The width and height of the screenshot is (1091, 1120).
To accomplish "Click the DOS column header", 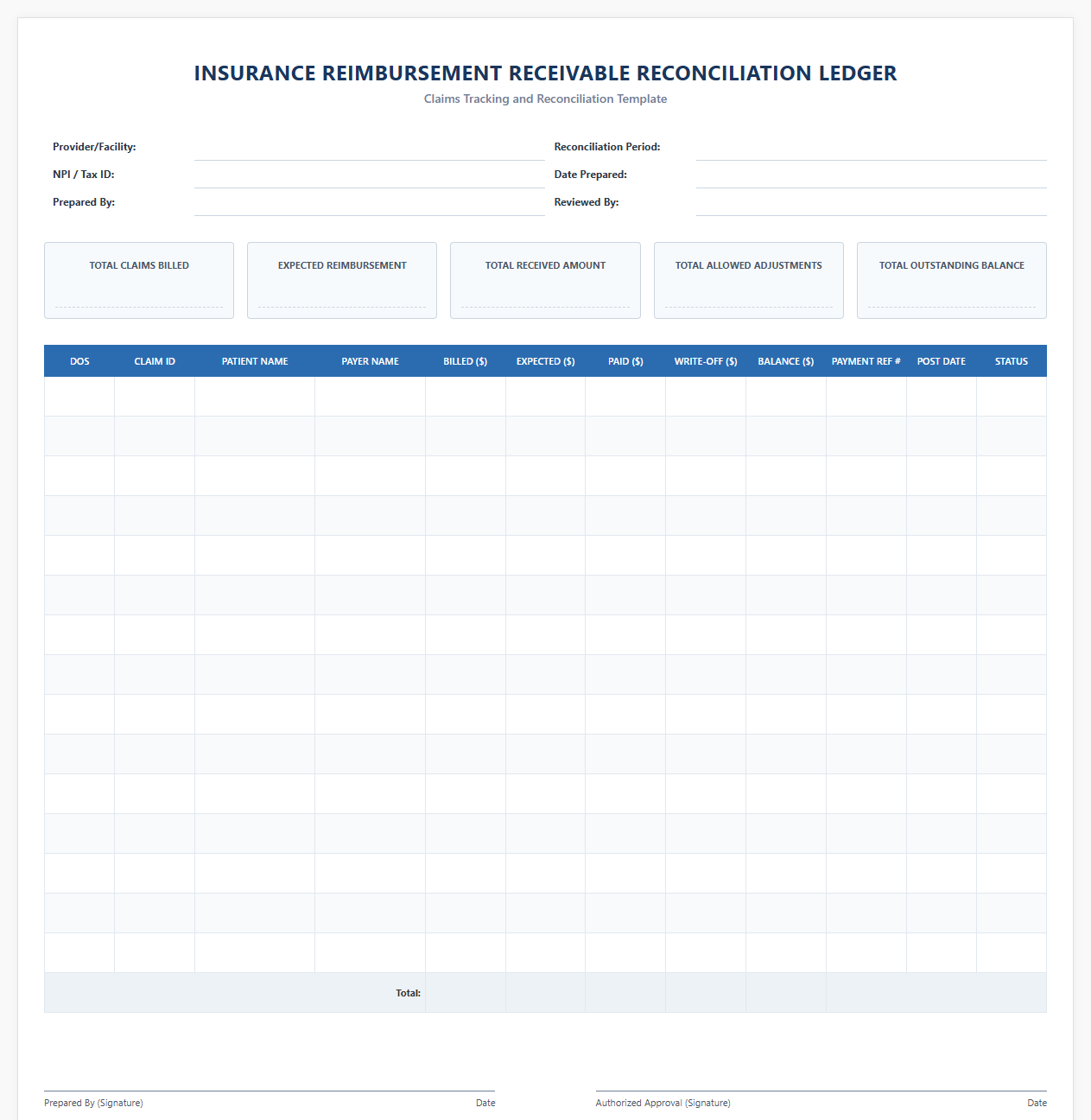I will (x=79, y=361).
